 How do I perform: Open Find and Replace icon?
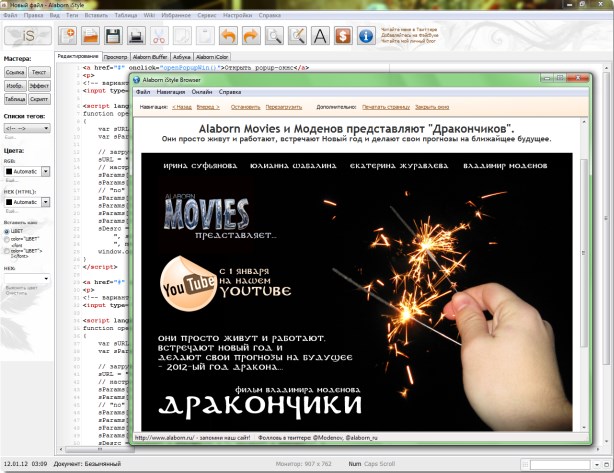pyautogui.click(x=297, y=36)
